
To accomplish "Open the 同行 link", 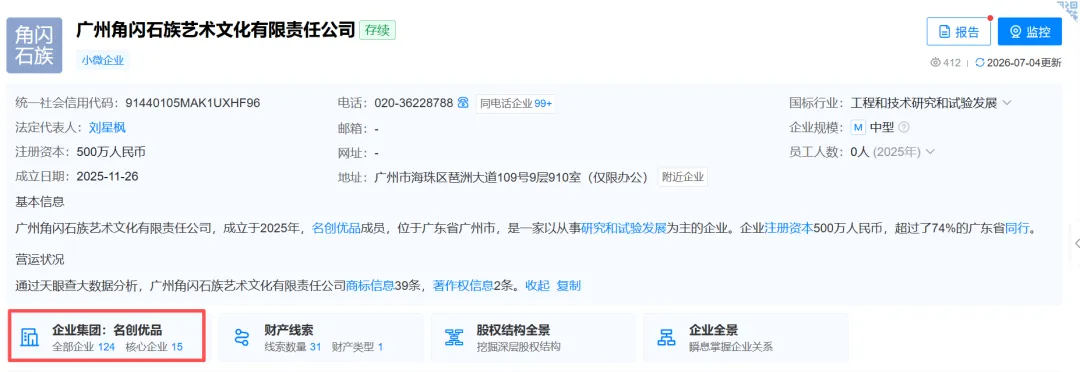I will click(x=1017, y=228).
